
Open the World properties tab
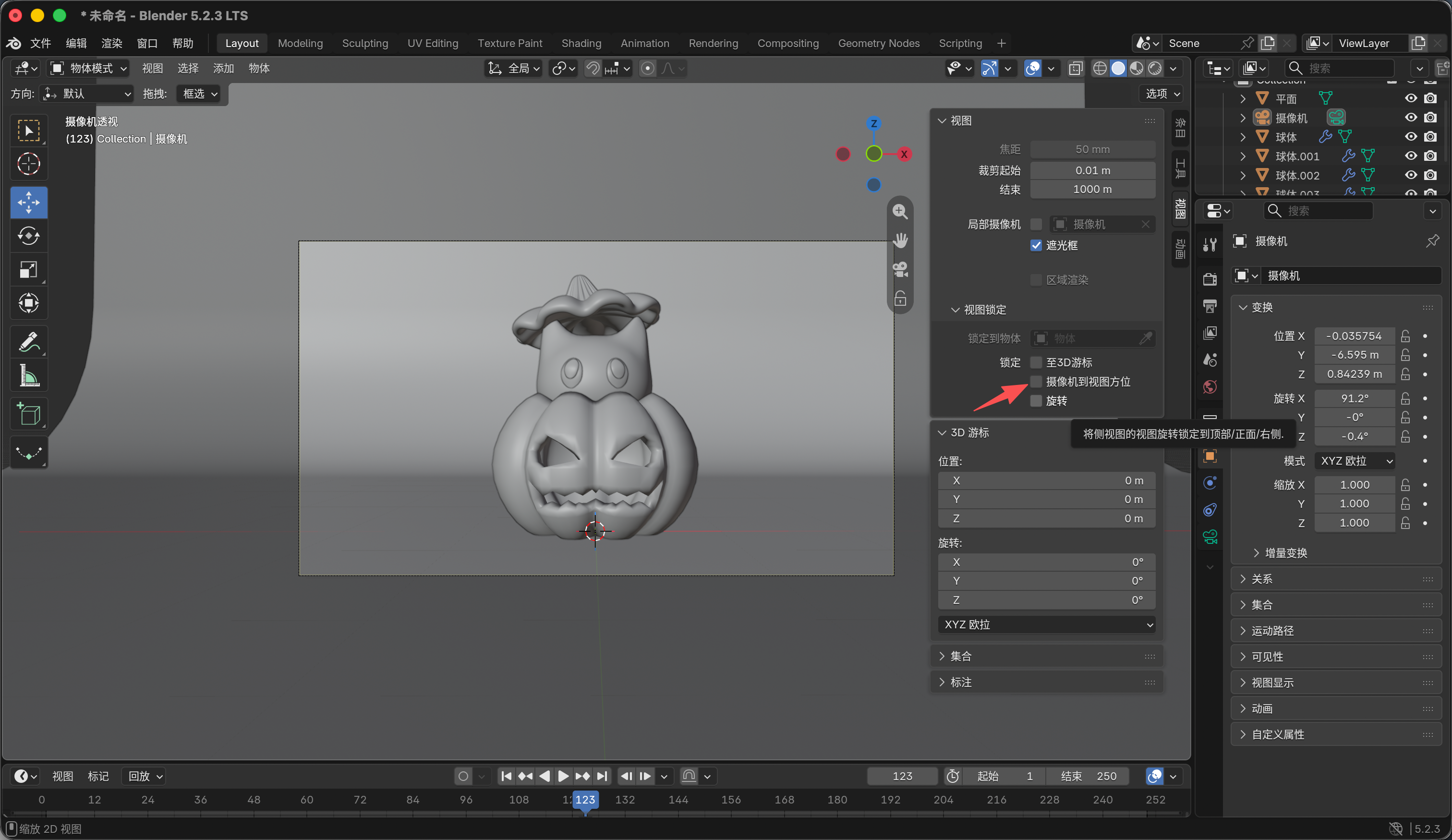coord(1210,386)
